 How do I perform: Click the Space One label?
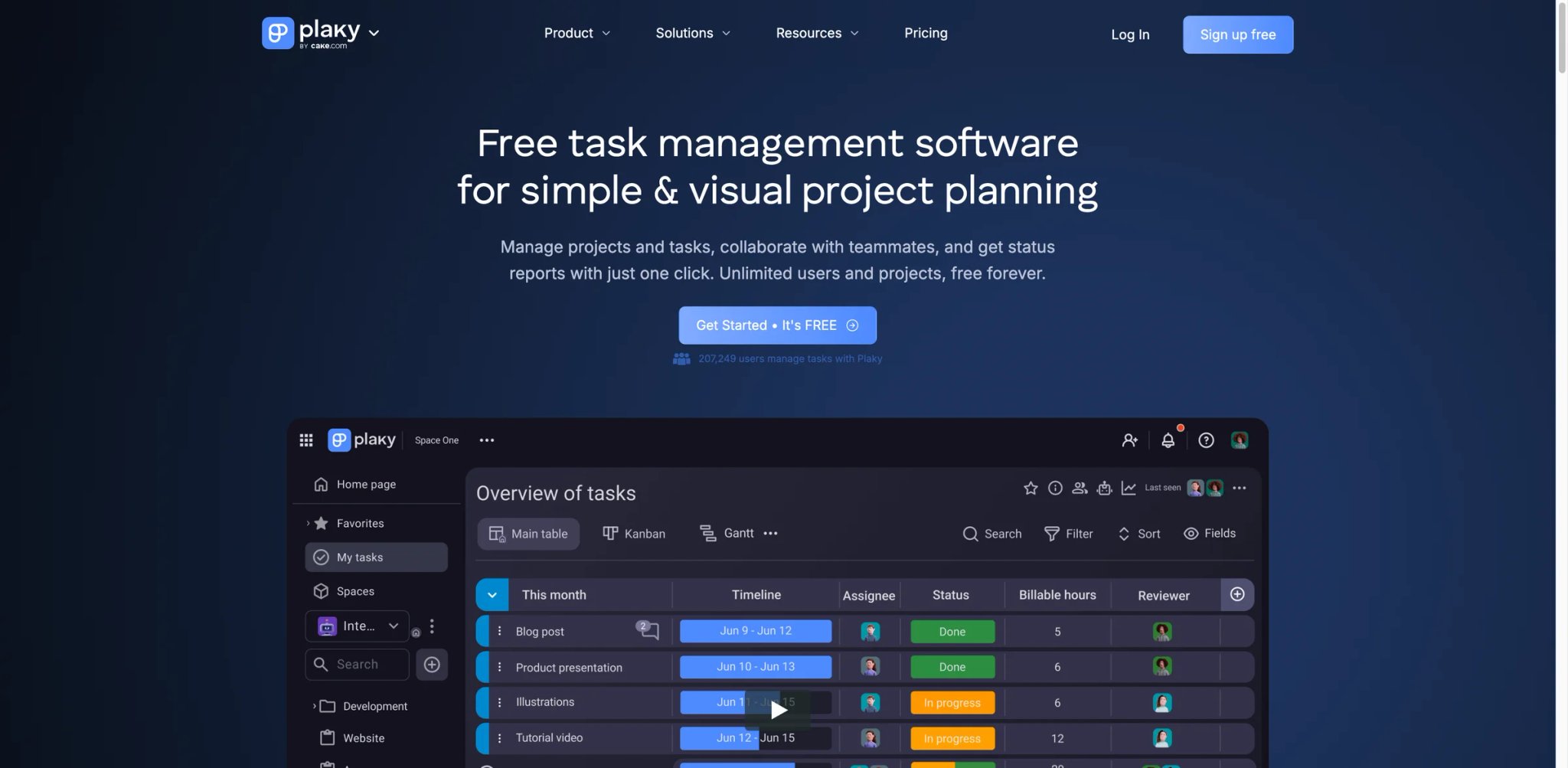coord(436,440)
